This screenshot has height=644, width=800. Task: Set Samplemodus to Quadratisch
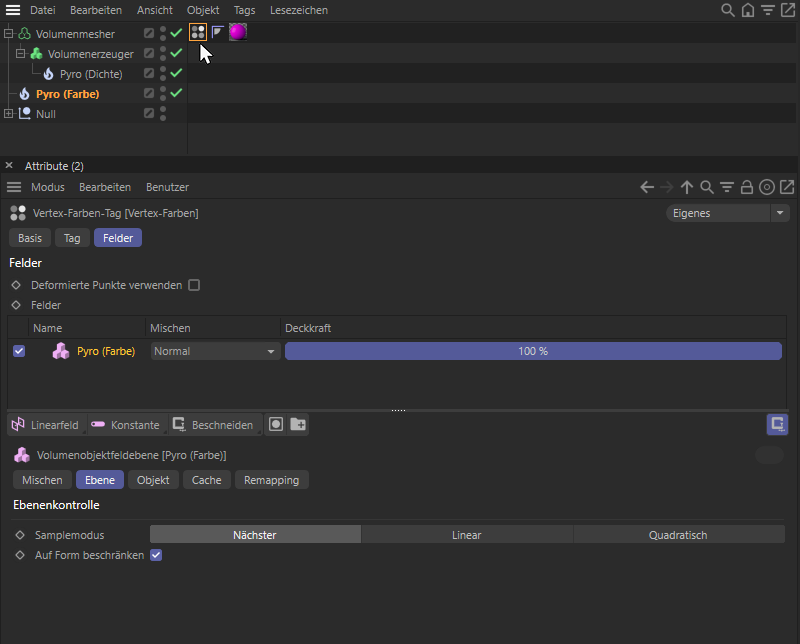(678, 535)
